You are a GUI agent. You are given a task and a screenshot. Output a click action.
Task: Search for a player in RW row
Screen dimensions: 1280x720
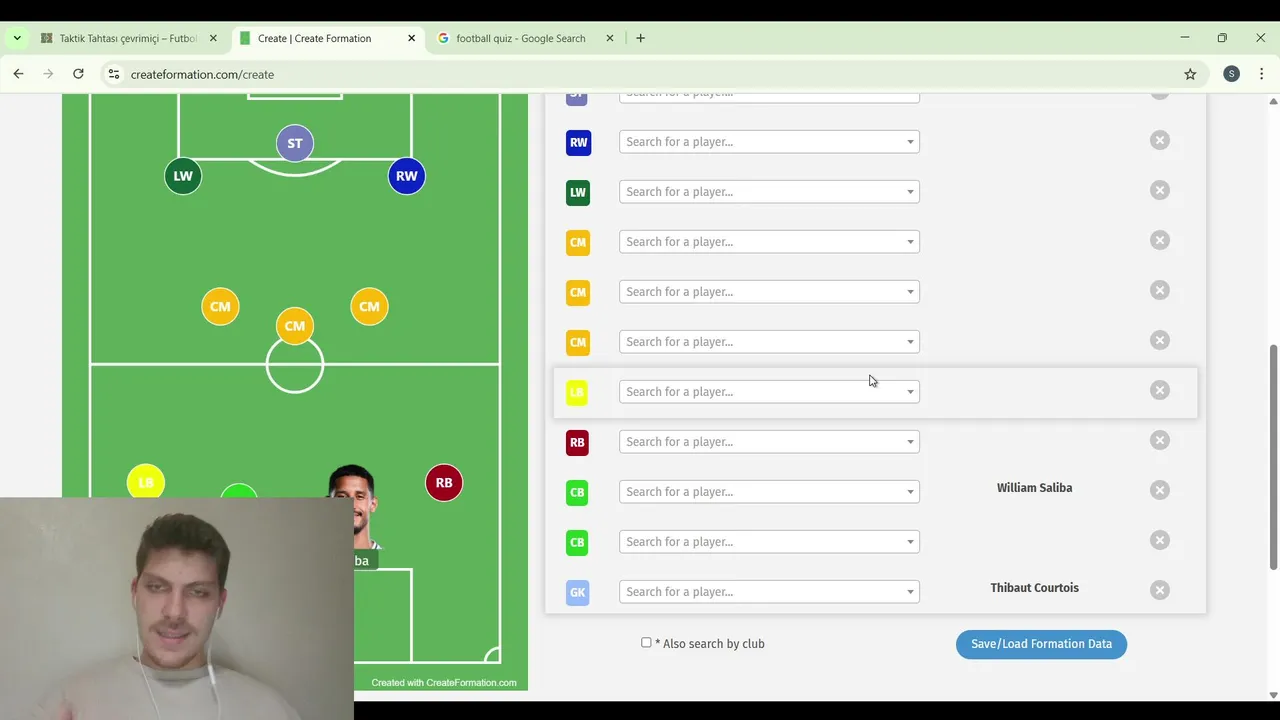769,142
